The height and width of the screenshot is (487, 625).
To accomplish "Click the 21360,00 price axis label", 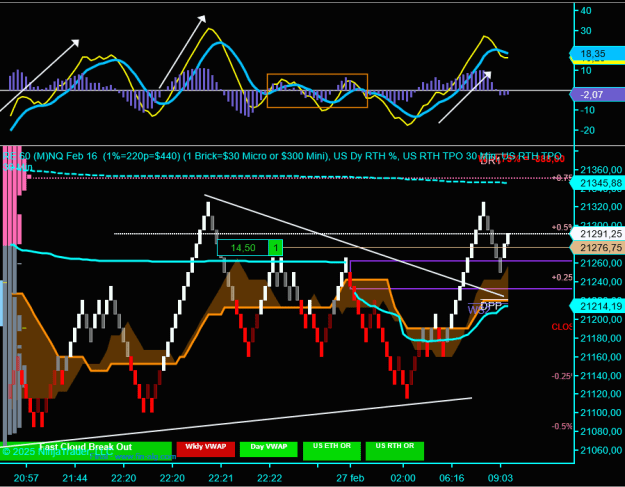I will coord(601,170).
